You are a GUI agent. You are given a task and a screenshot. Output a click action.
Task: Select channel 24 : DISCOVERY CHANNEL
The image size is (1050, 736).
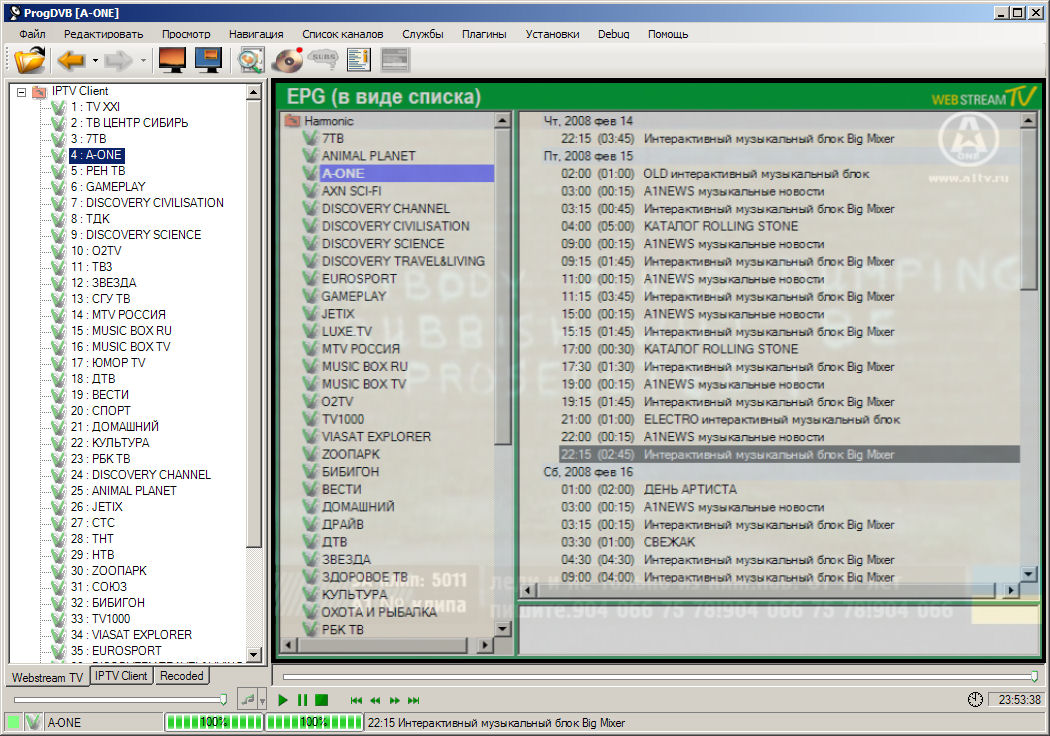[x=141, y=475]
